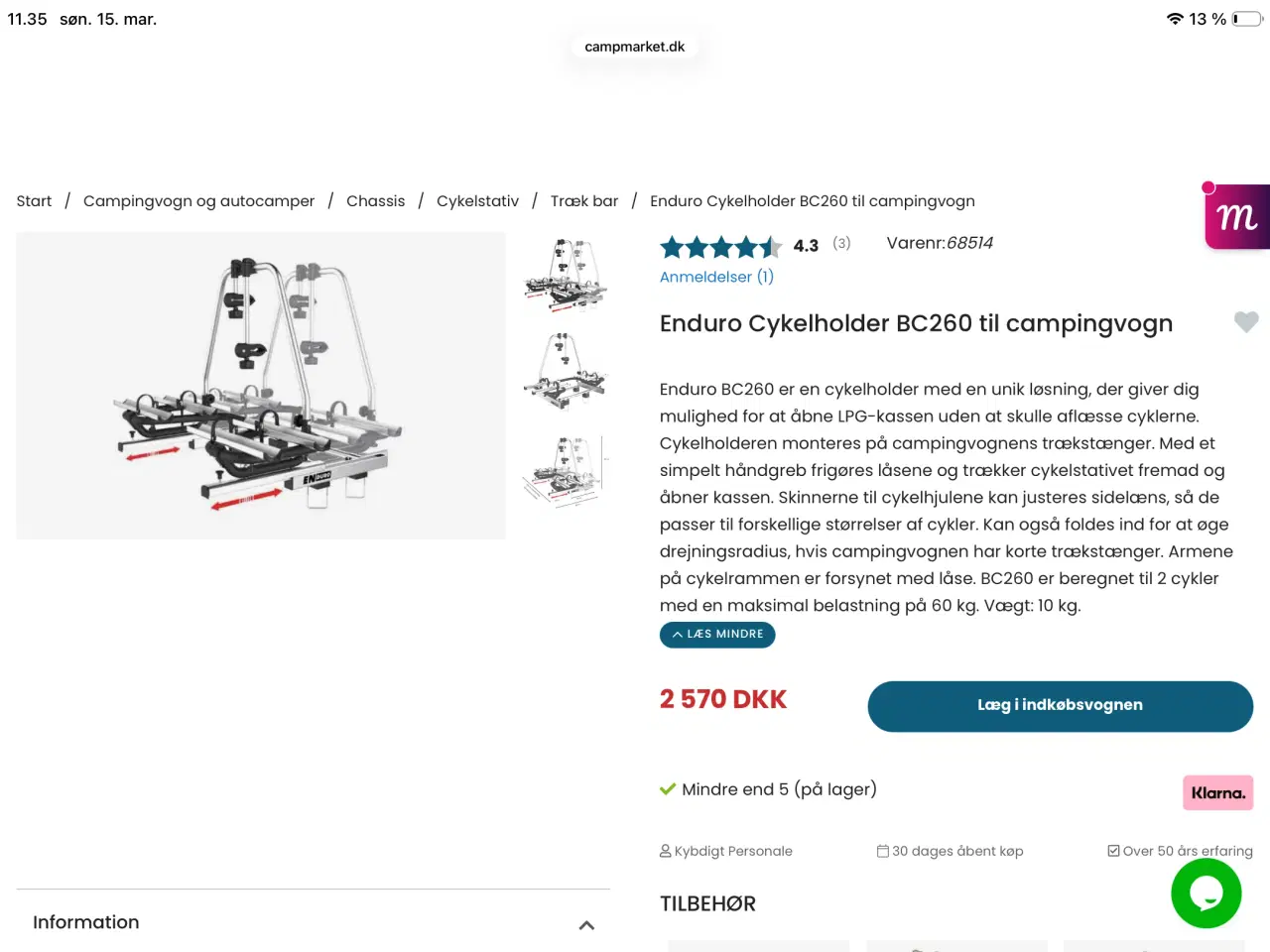Open the Anmeldelser (1) link

pos(716,277)
